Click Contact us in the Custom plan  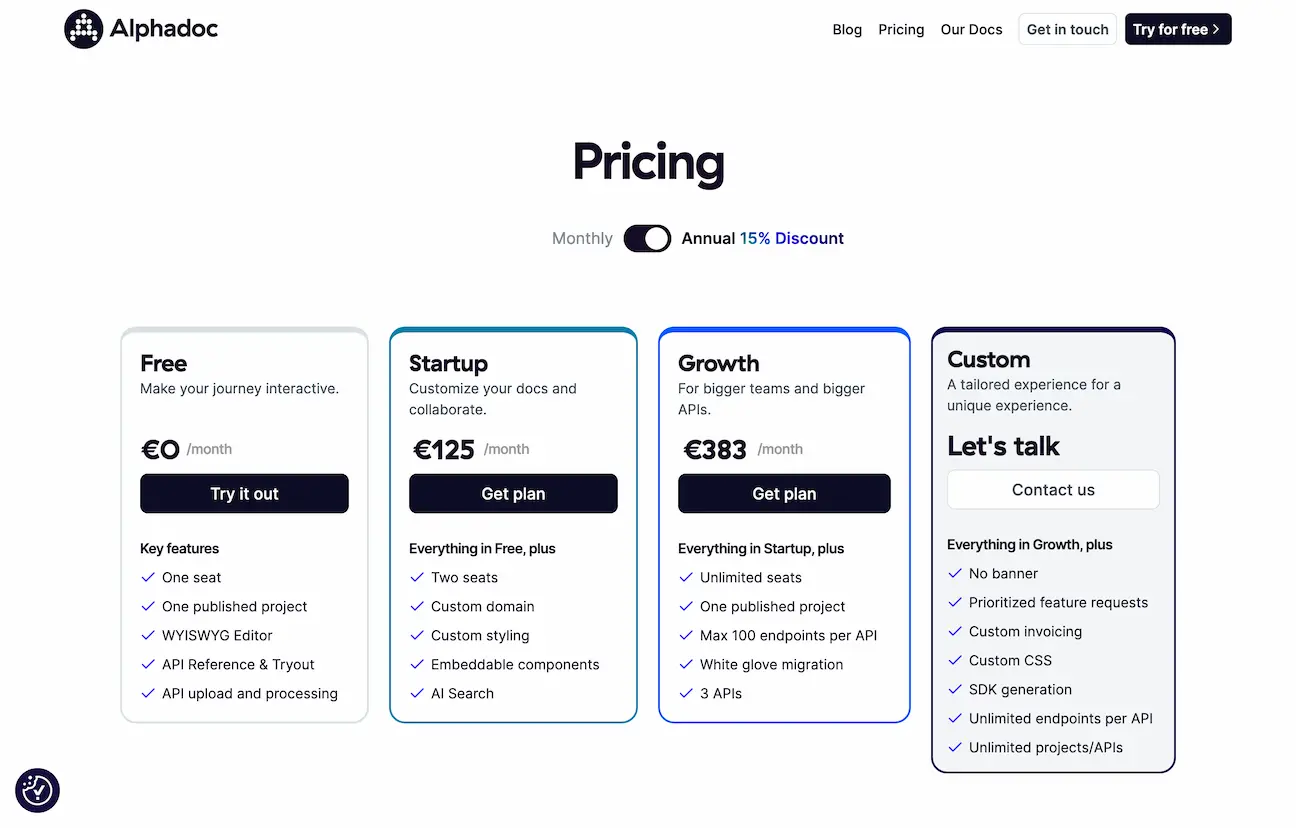pos(1052,489)
